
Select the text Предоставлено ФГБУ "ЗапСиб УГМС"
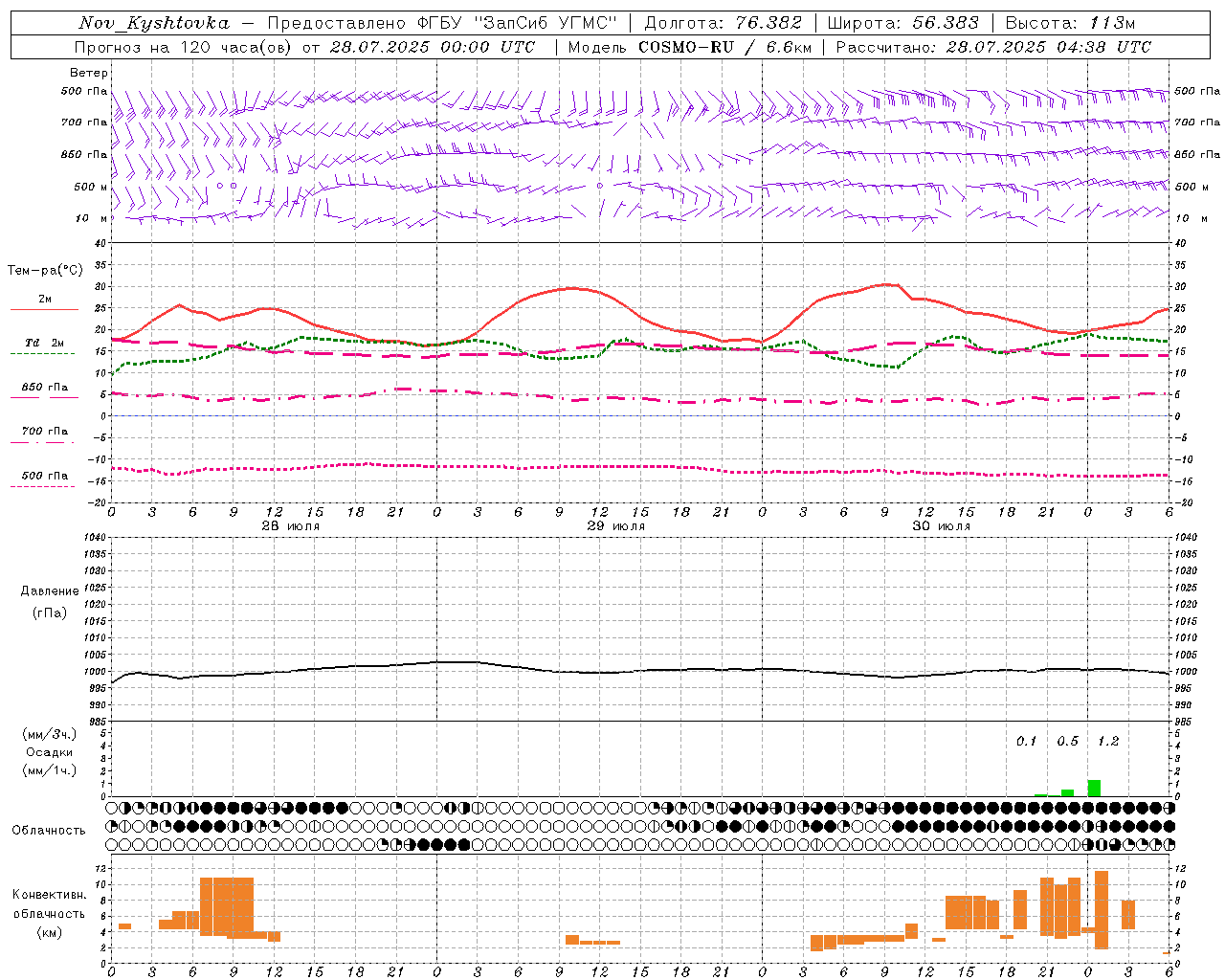442,23
